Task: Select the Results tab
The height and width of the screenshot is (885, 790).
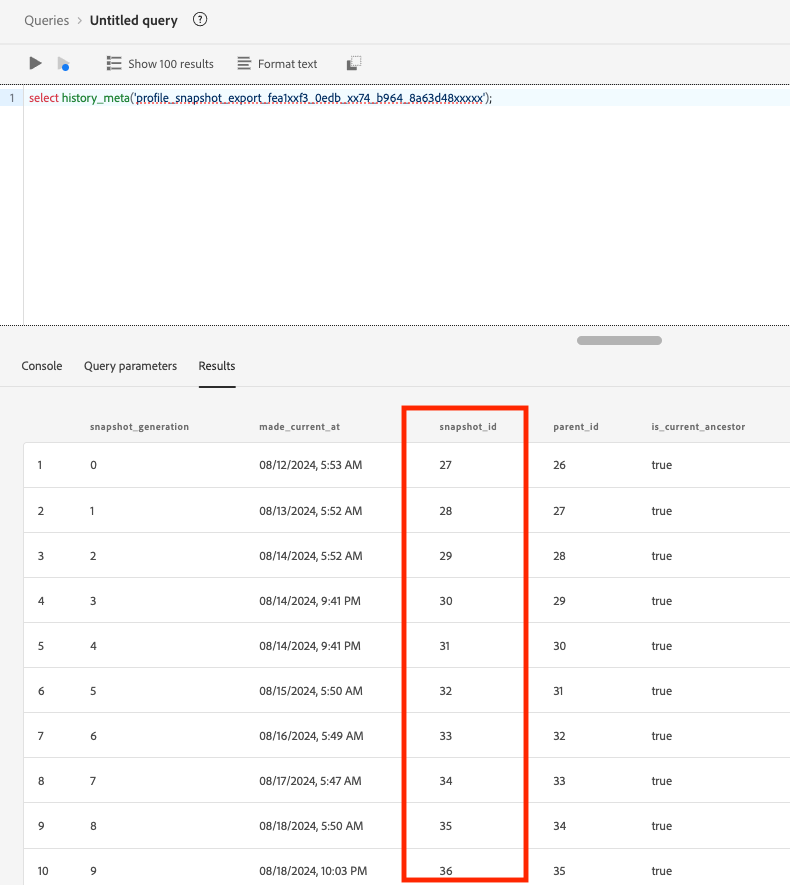Action: 217,366
